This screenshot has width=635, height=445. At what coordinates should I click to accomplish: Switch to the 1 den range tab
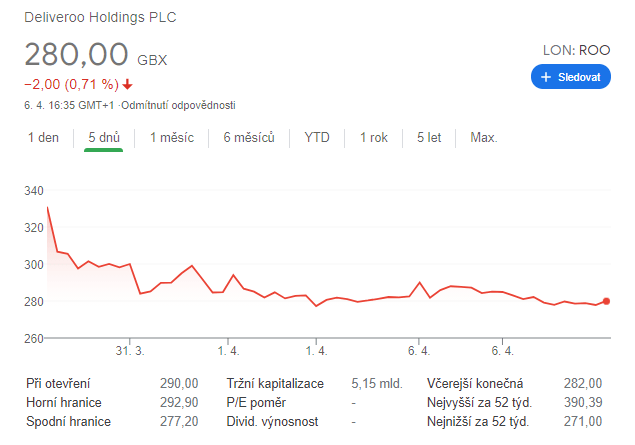(x=43, y=138)
